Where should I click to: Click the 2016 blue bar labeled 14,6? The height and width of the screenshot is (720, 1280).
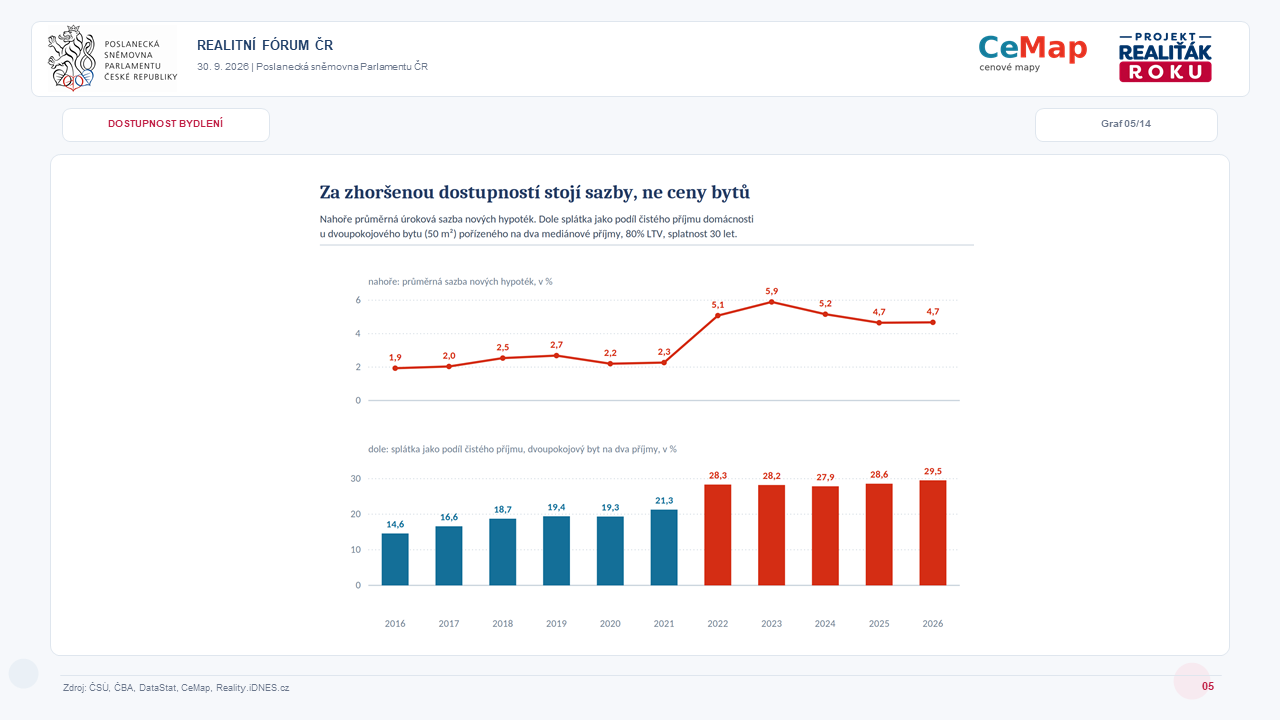click(x=395, y=559)
